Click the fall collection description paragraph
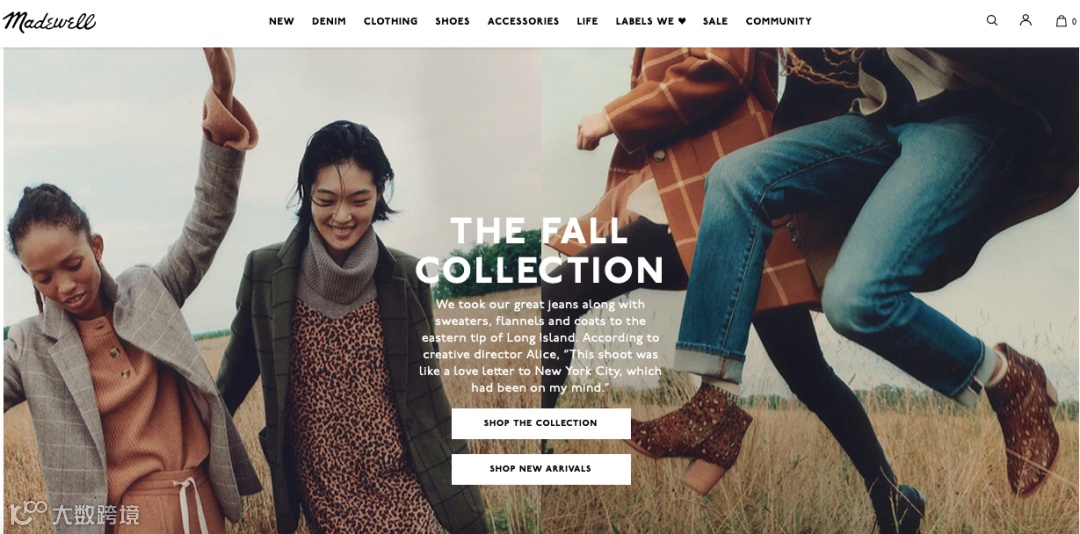Image resolution: width=1080 pixels, height=534 pixels. point(541,346)
